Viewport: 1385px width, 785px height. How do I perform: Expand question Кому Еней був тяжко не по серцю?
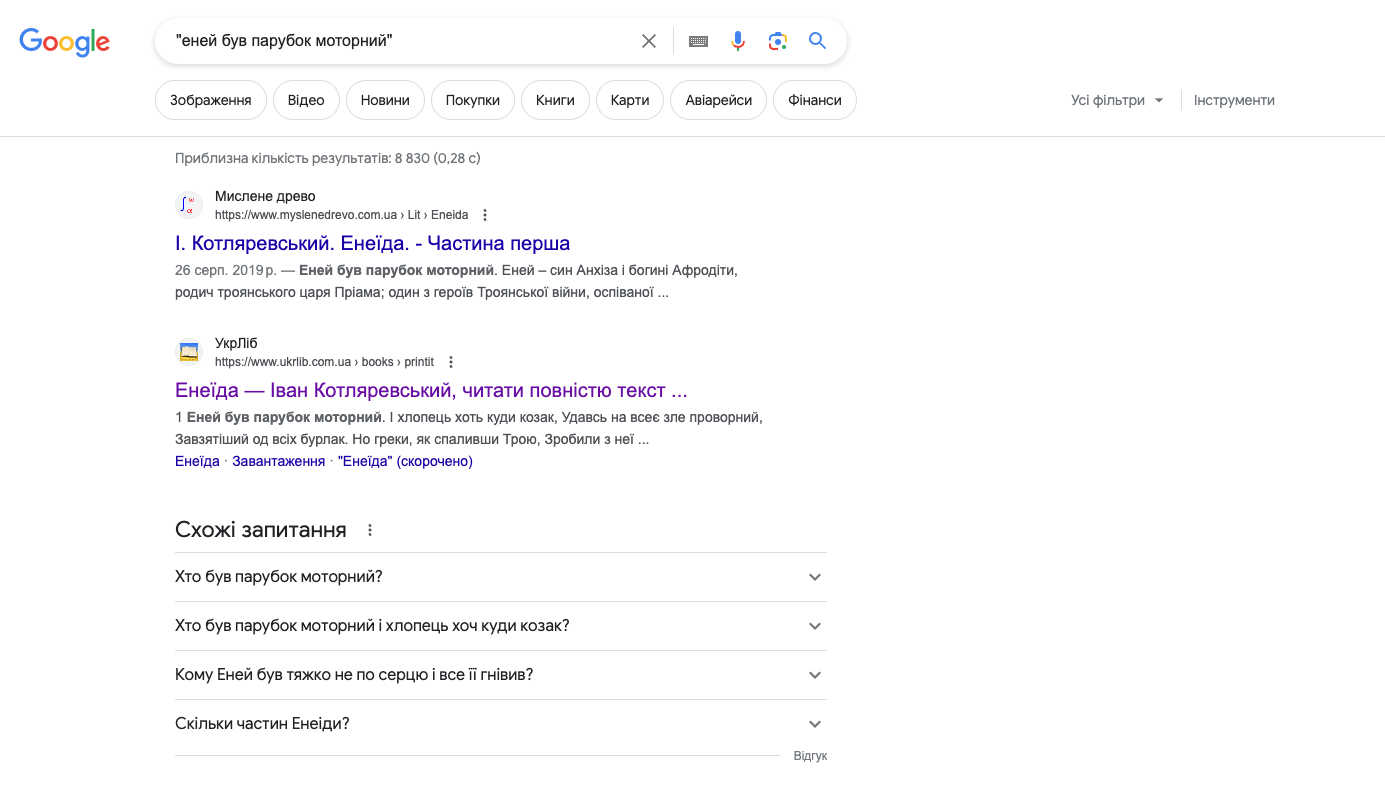(x=501, y=675)
